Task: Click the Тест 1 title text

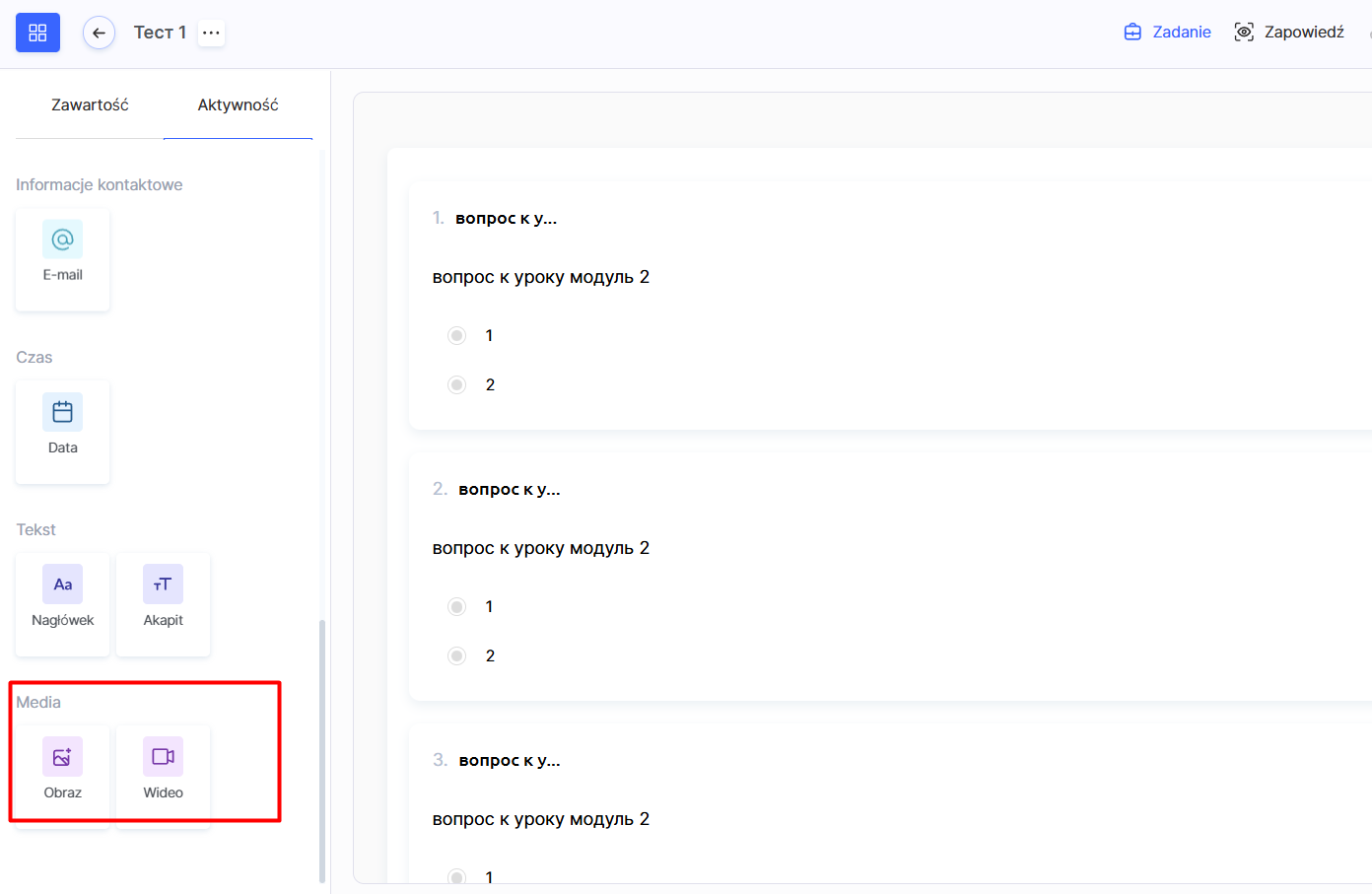Action: pyautogui.click(x=160, y=33)
